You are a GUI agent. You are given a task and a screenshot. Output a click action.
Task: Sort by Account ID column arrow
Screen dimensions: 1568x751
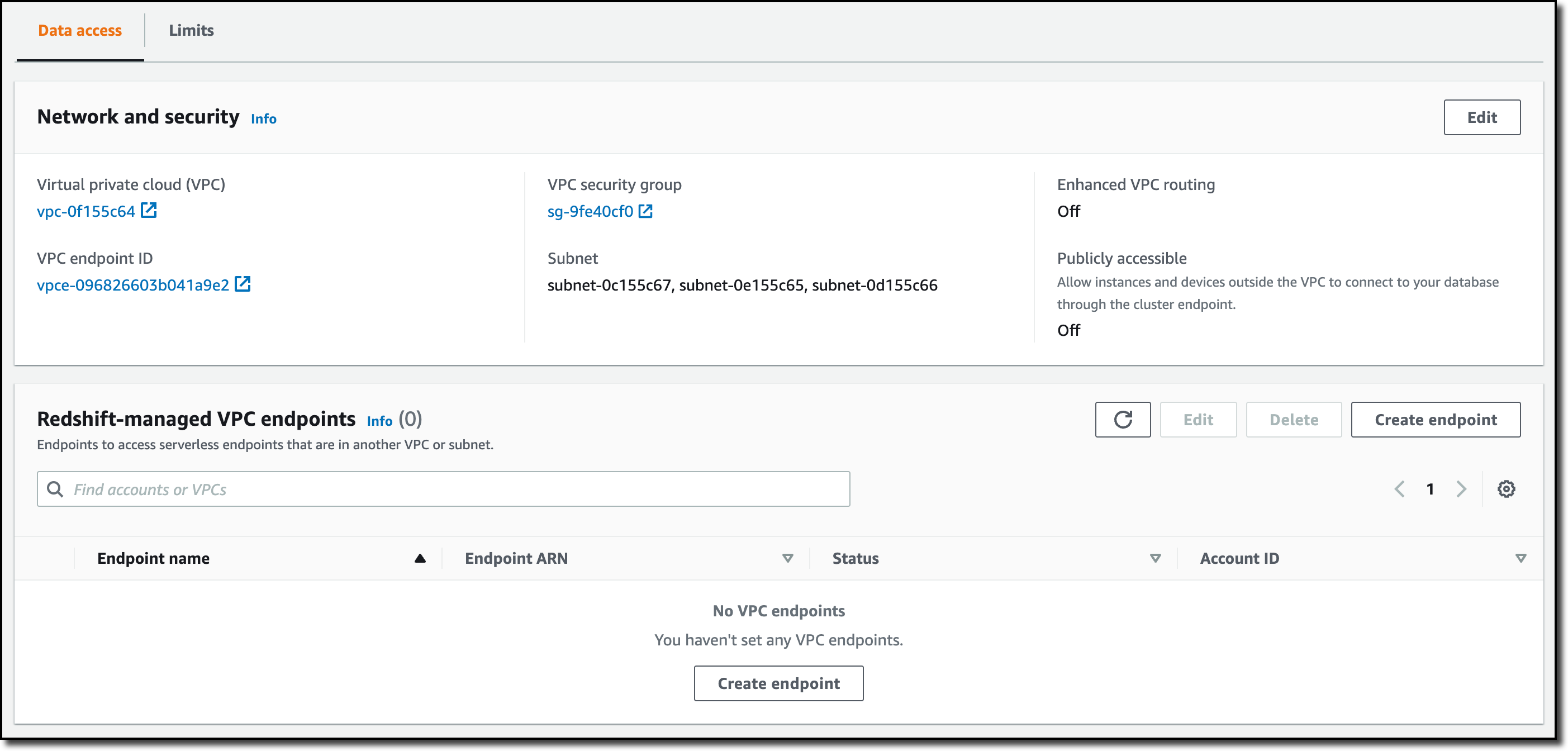click(x=1520, y=558)
